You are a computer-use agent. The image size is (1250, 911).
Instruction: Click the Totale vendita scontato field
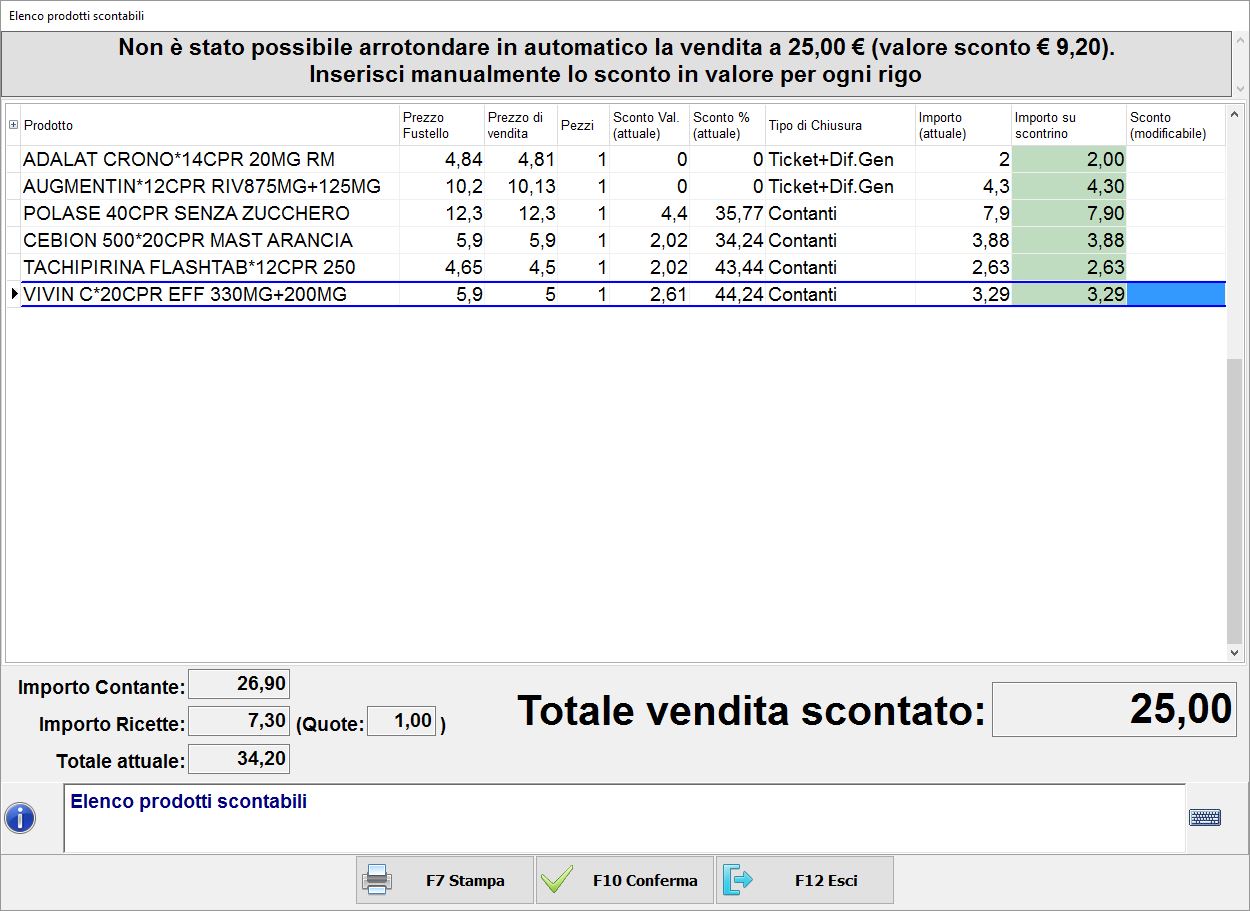point(1113,709)
